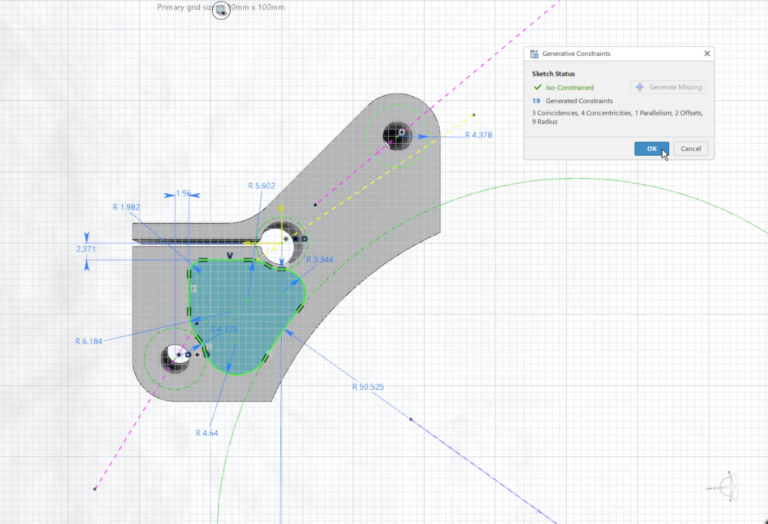Select the R 3.344 radius dimension

pos(318,260)
